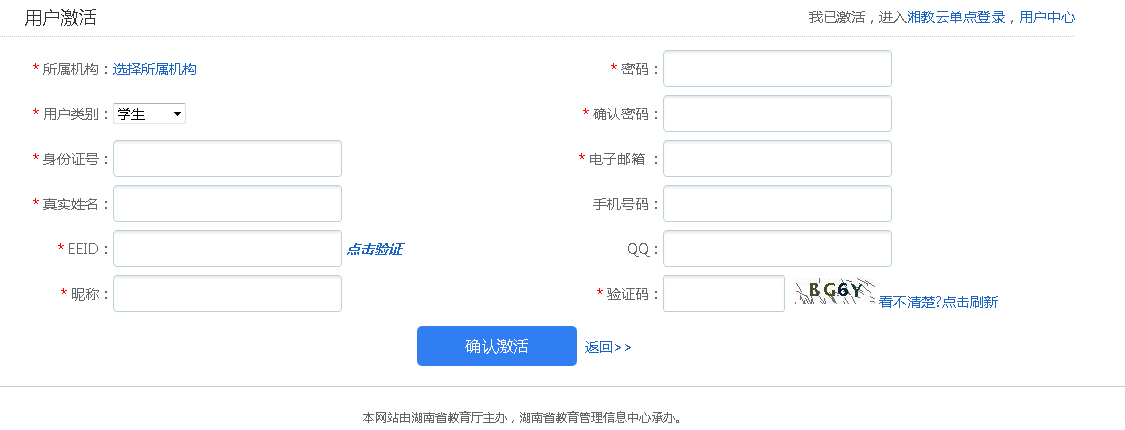Go to 用户中心 link
The height and width of the screenshot is (430, 1125).
pos(1047,17)
